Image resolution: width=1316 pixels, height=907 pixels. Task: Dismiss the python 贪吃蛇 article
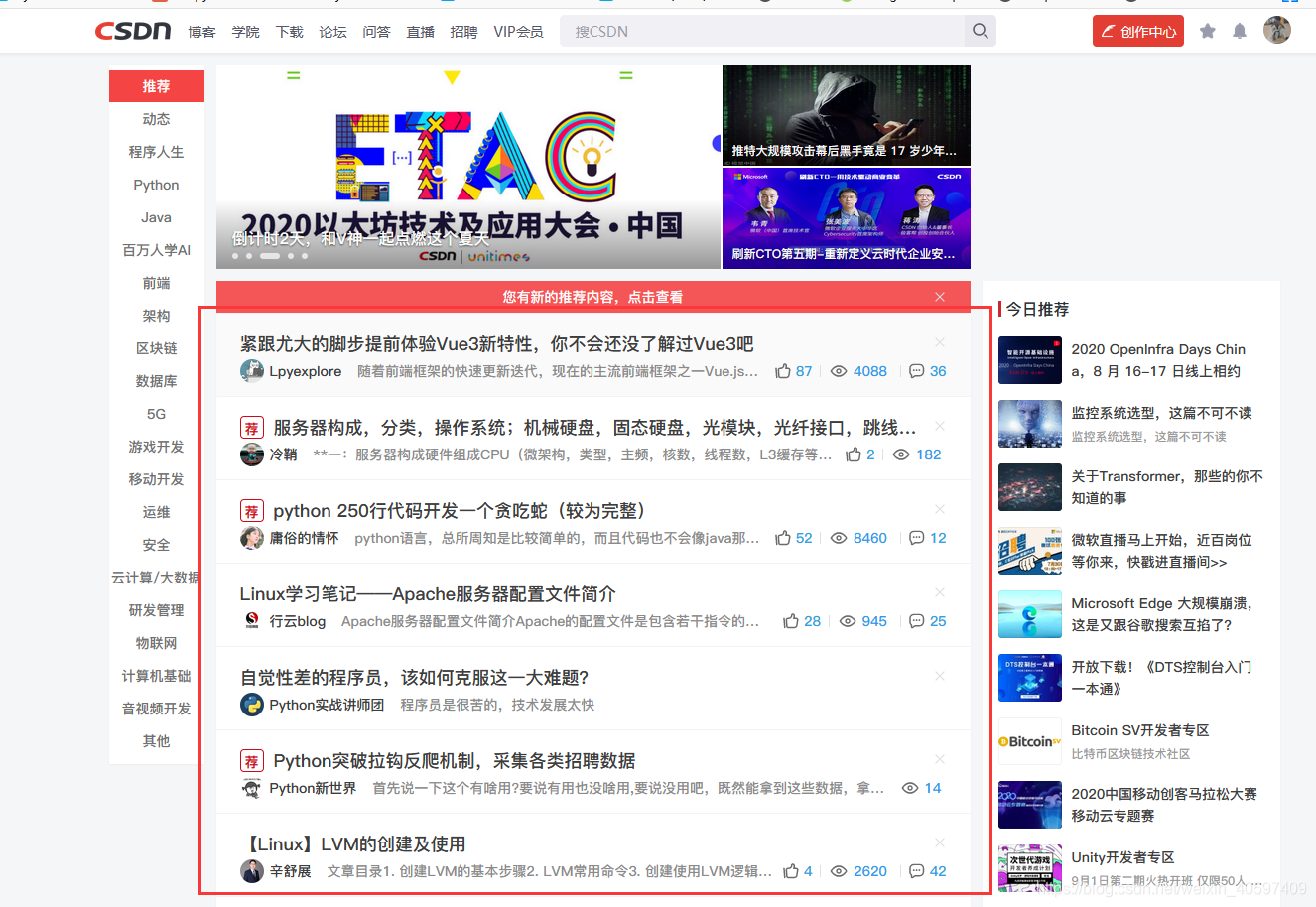click(x=940, y=509)
